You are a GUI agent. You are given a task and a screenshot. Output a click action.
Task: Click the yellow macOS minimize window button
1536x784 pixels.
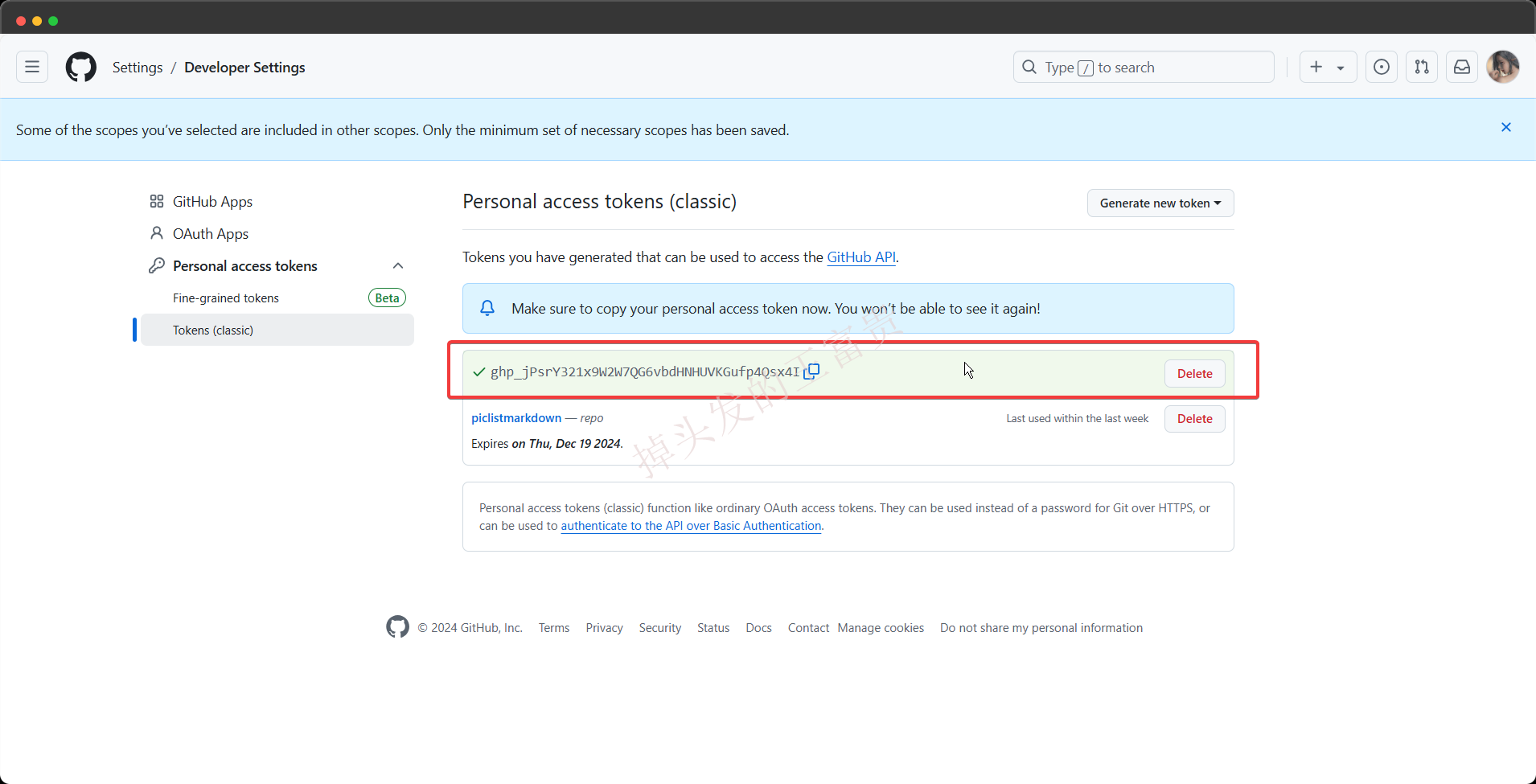[37, 21]
